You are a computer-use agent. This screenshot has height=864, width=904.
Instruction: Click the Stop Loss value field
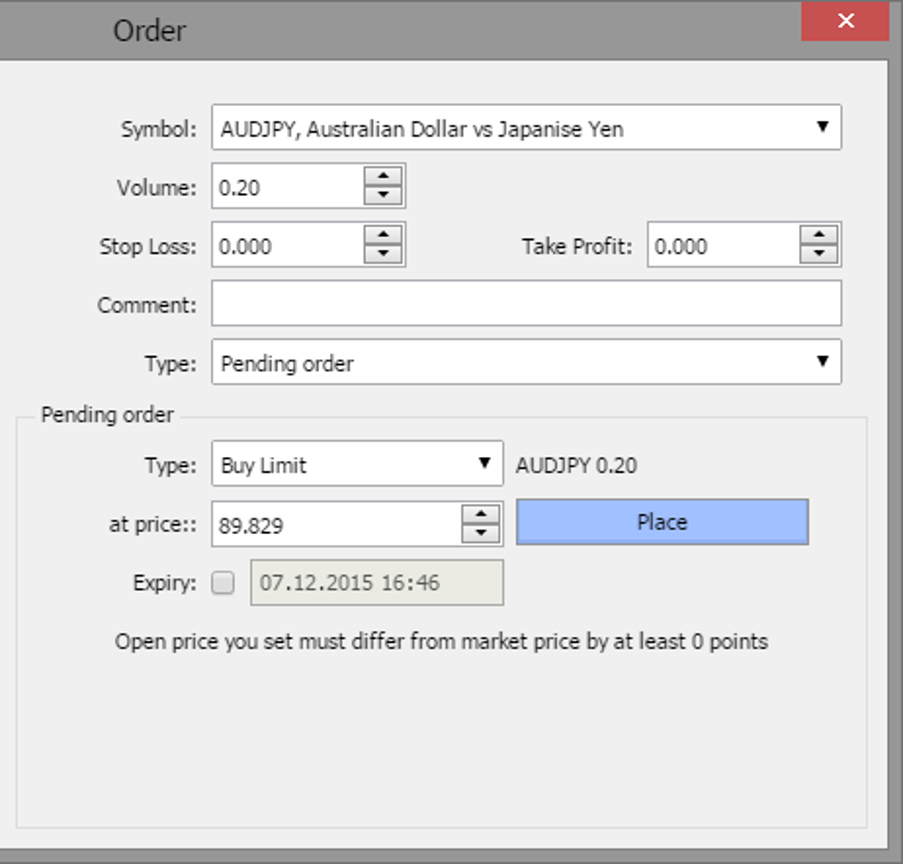(287, 246)
